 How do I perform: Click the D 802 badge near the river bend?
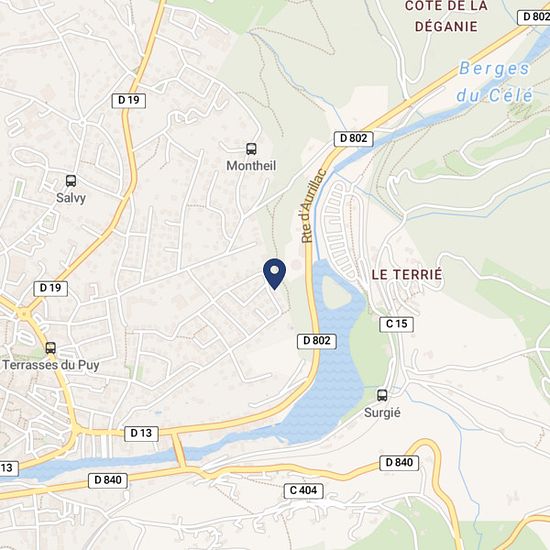[x=354, y=139]
